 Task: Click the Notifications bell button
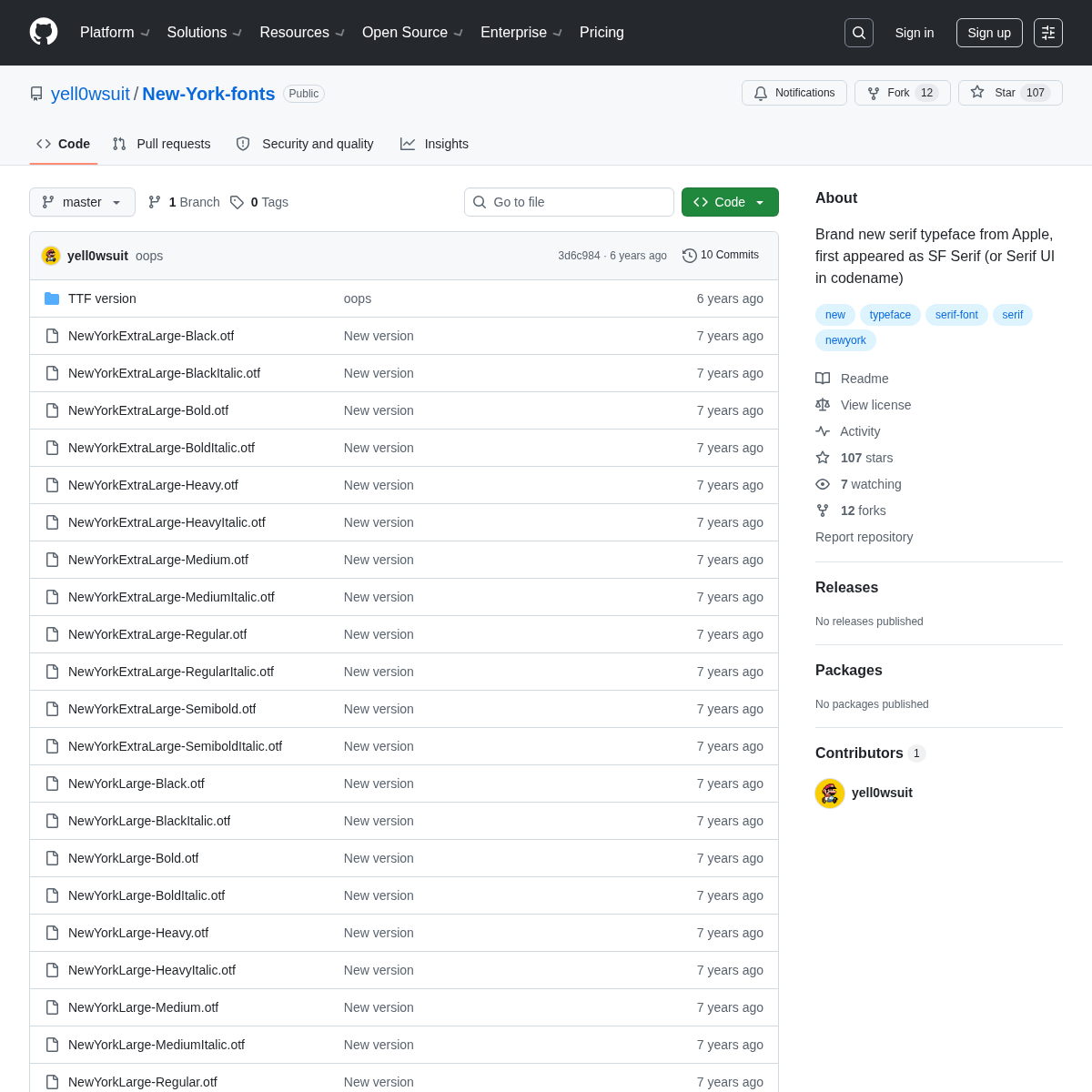pos(794,93)
